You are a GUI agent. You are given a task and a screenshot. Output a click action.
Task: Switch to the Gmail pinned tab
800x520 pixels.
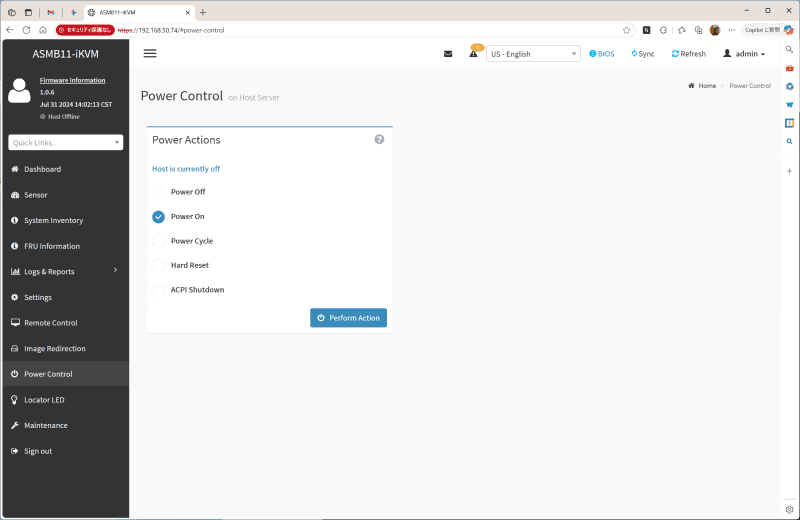click(x=51, y=12)
